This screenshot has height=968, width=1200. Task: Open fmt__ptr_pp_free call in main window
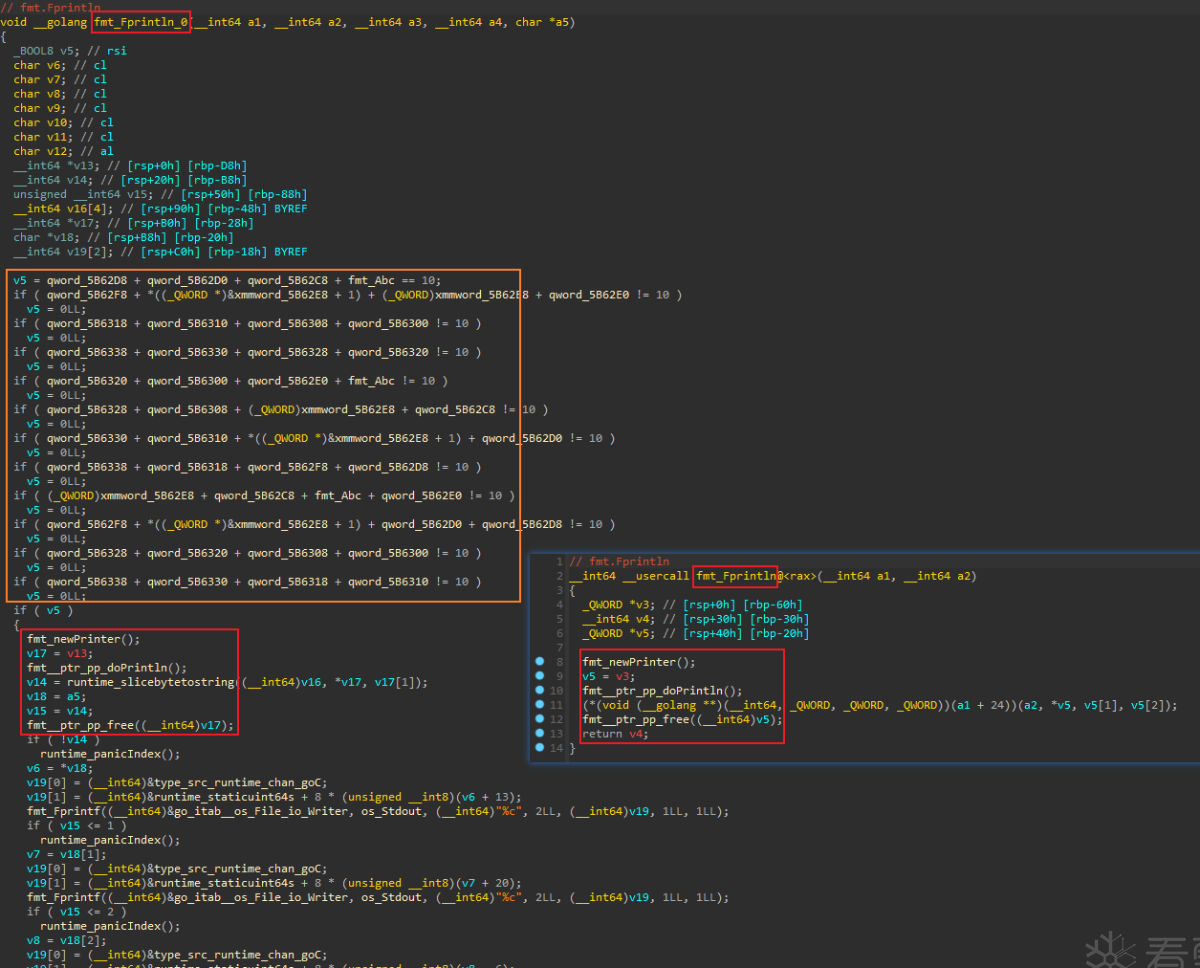[x=130, y=725]
